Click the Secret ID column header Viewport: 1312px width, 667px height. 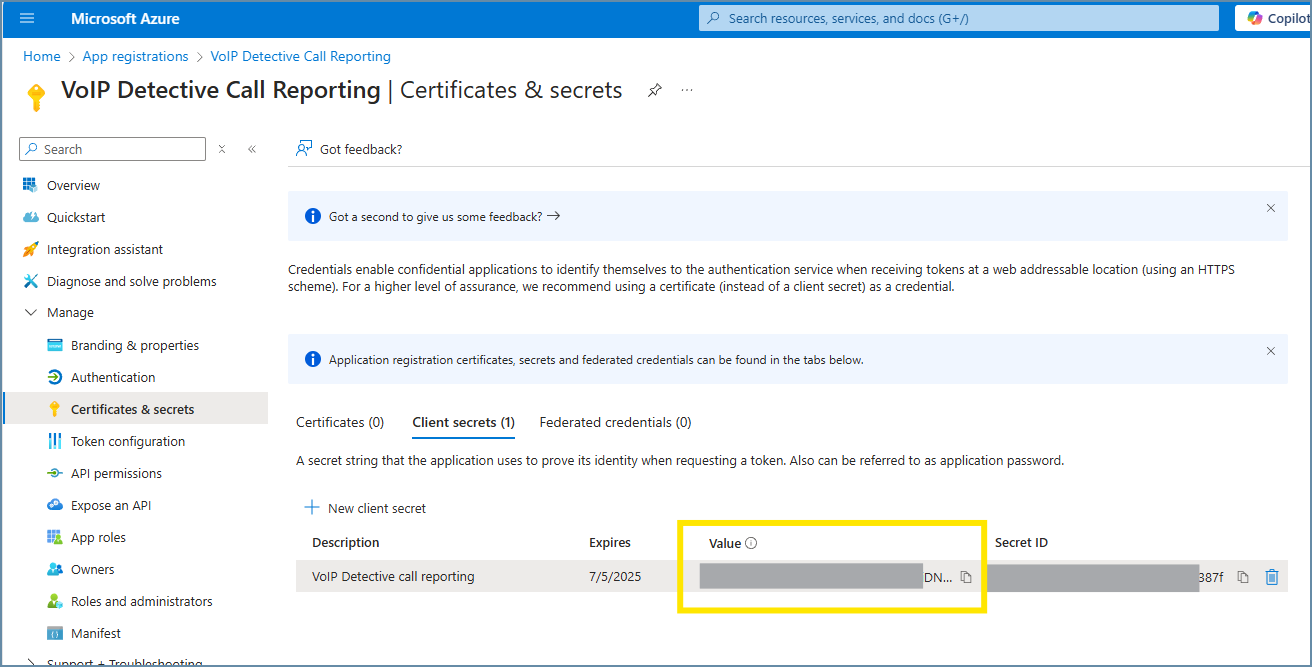coord(1021,543)
